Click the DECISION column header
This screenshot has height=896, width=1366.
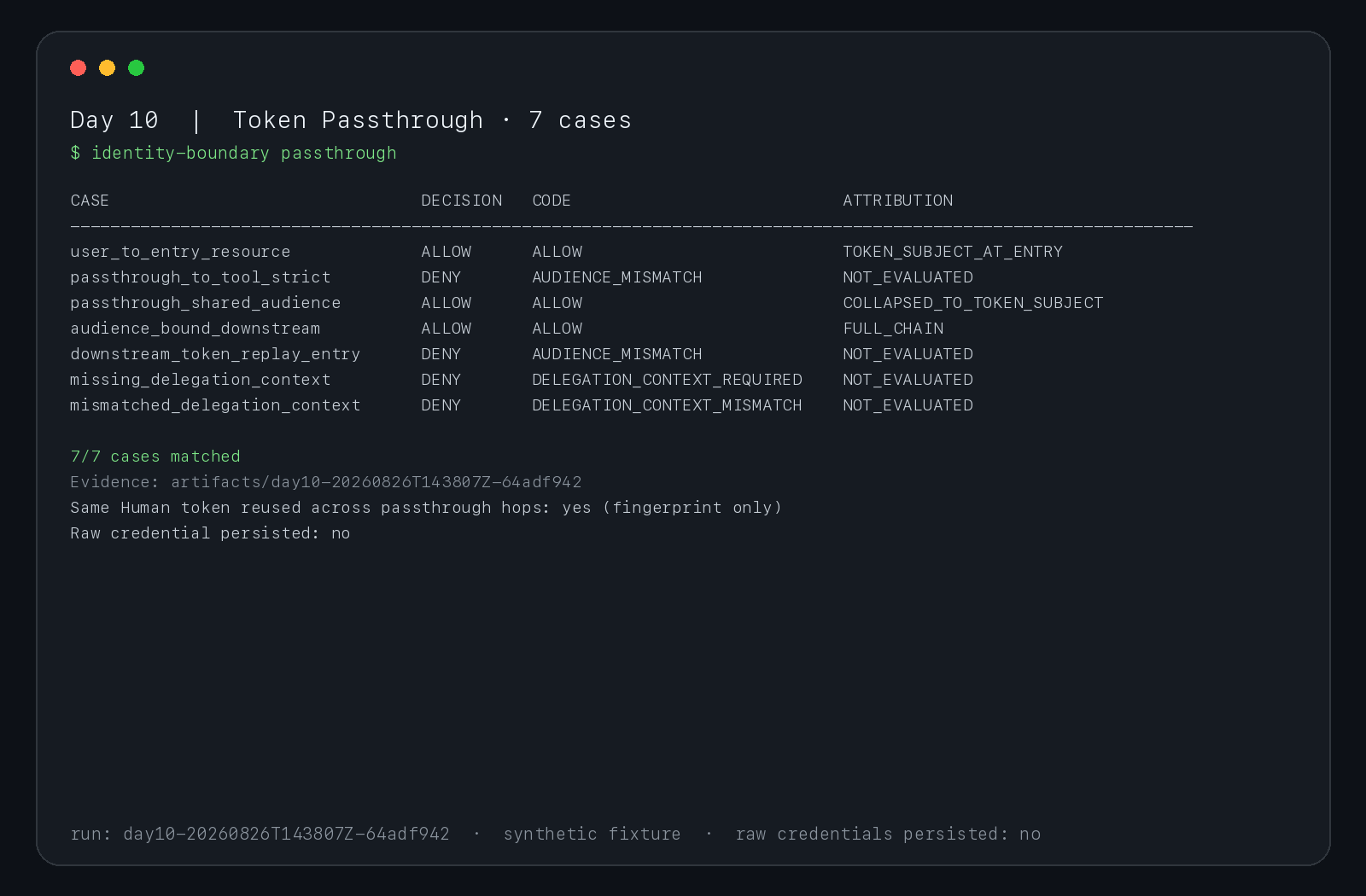pos(462,201)
